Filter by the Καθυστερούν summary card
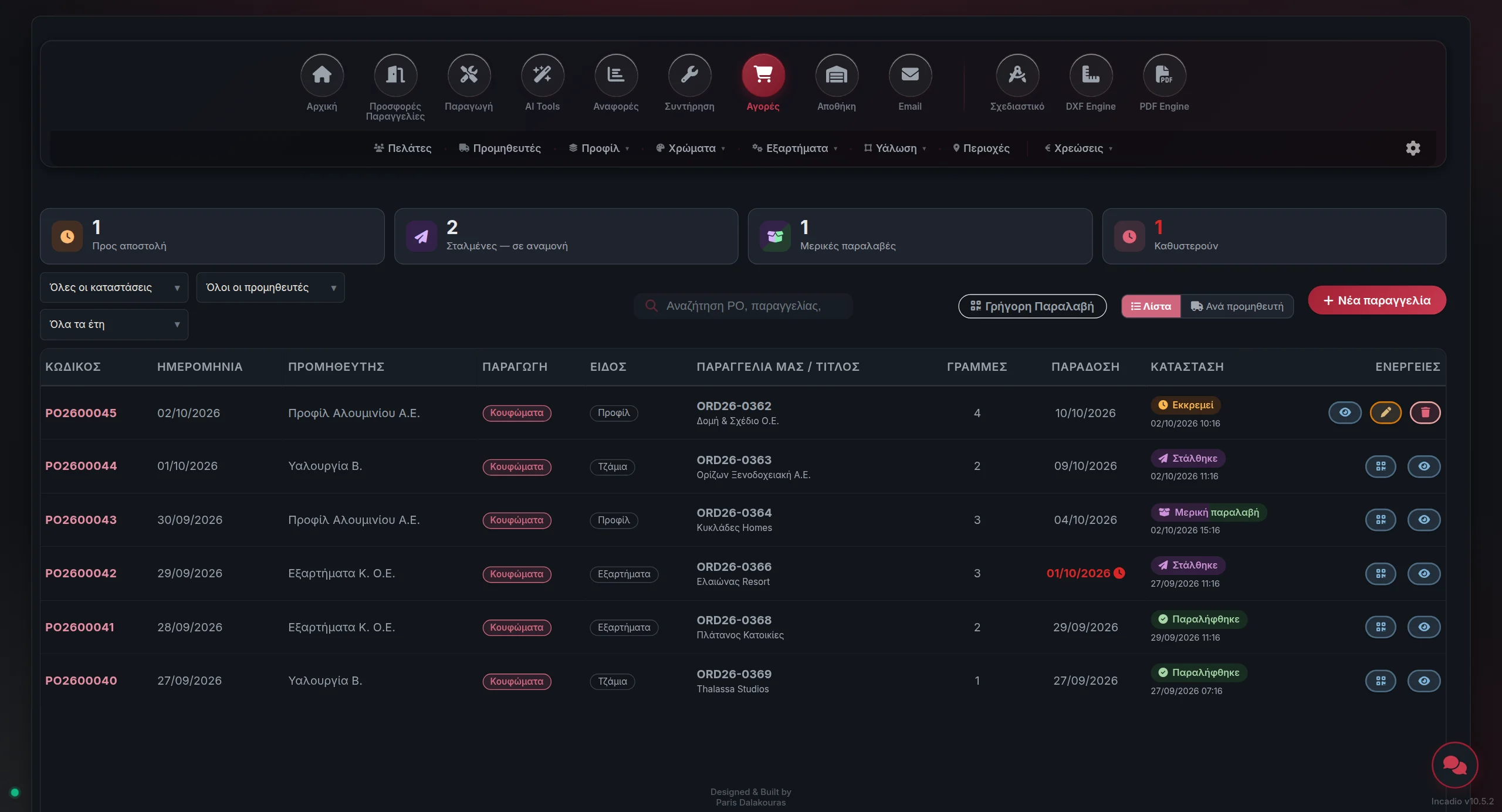Viewport: 1502px width, 812px height. tap(1274, 236)
